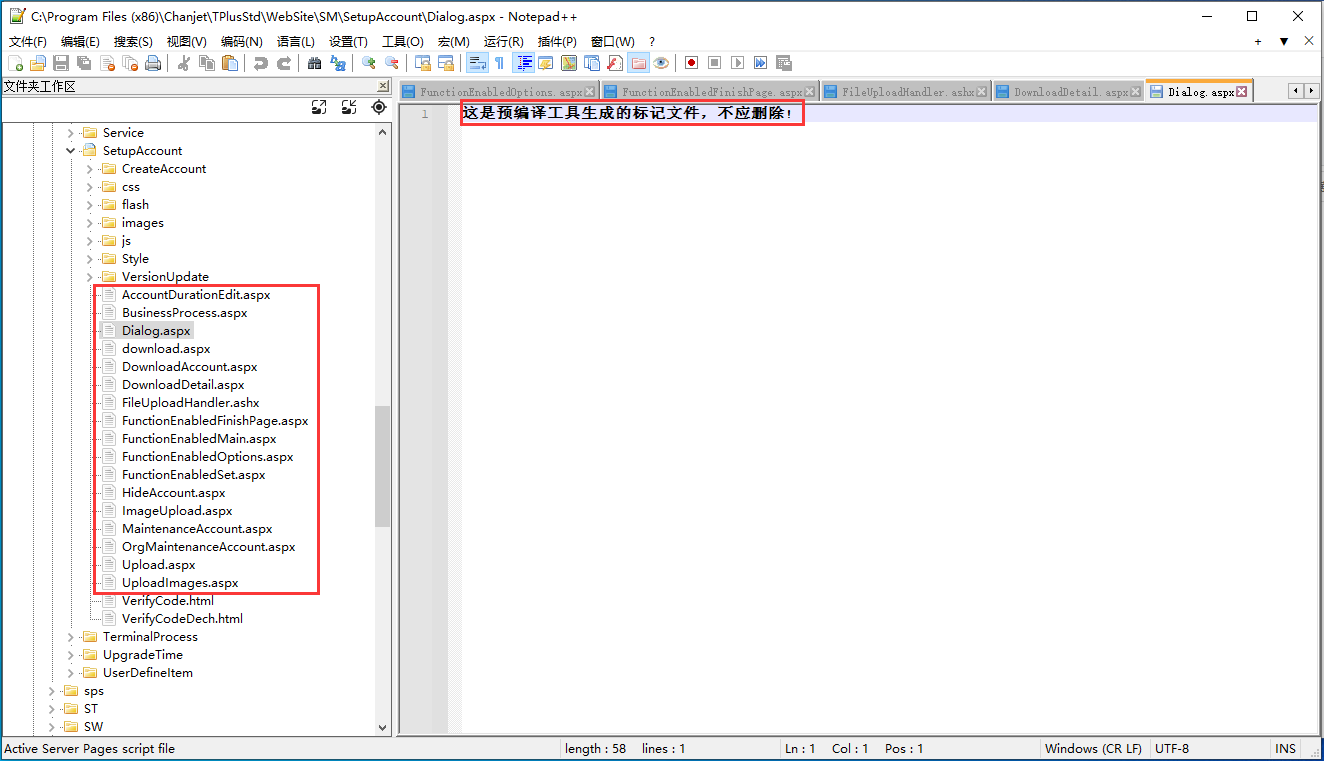This screenshot has width=1324, height=761.
Task: Toggle synchronize horizontal scrolling
Action: (446, 63)
